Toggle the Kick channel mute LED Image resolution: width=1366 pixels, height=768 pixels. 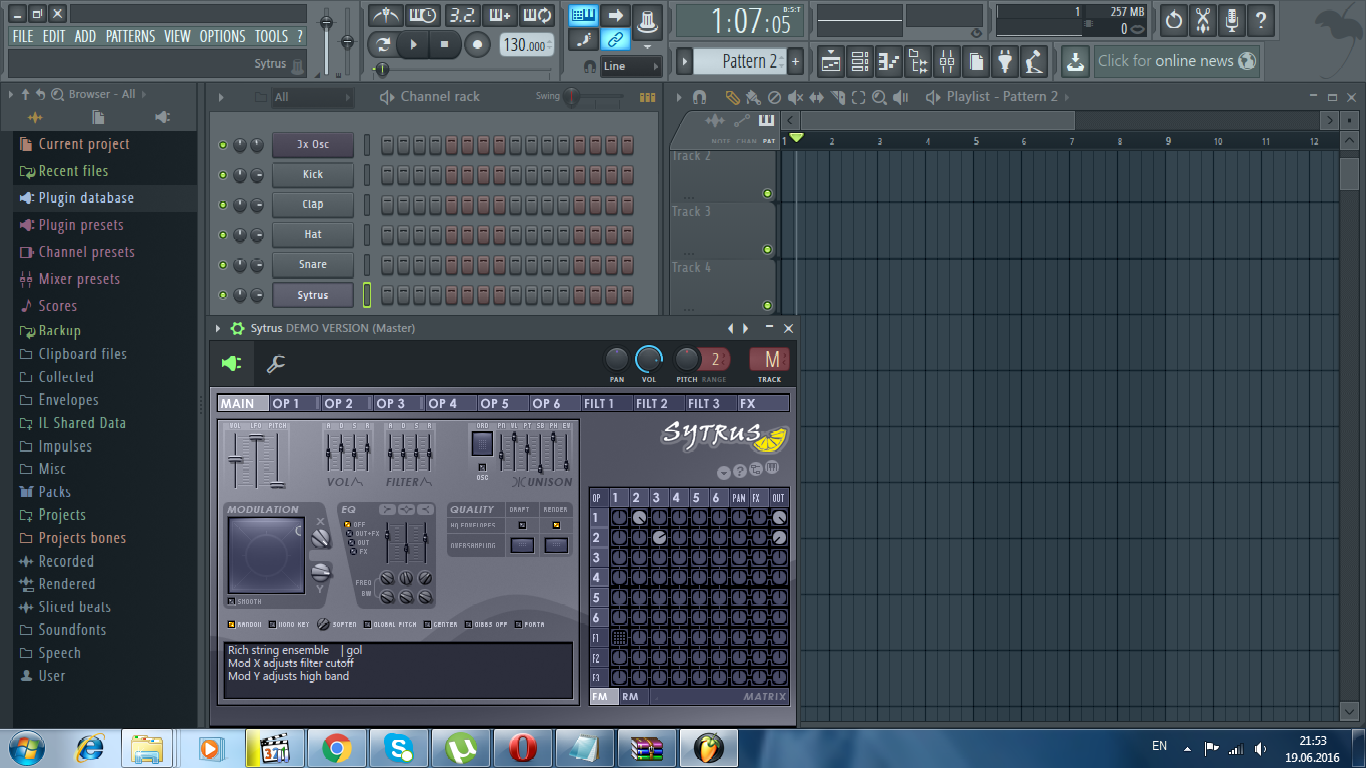[x=223, y=175]
